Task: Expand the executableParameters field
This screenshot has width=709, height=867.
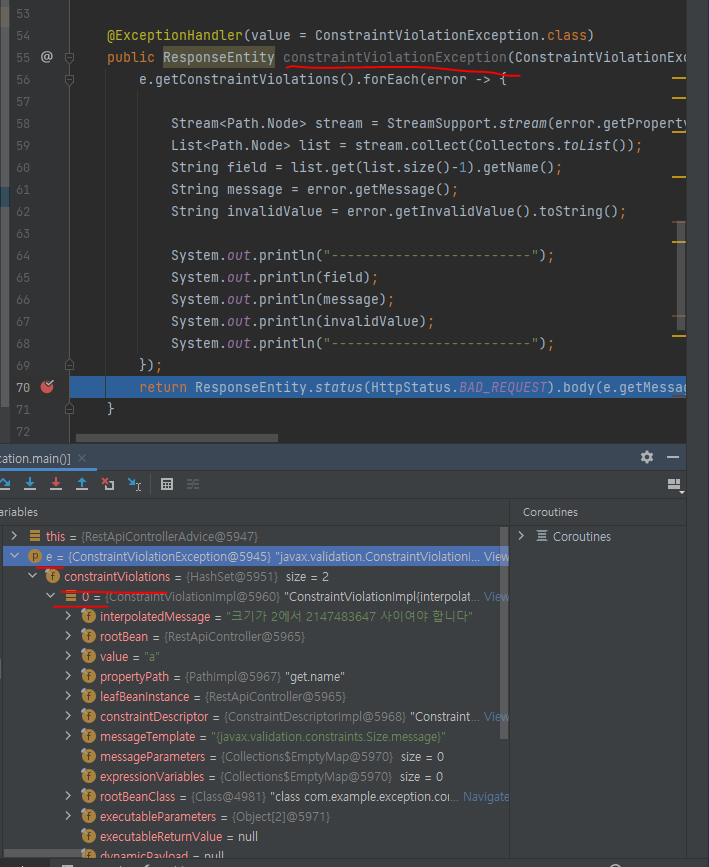Action: 68,815
